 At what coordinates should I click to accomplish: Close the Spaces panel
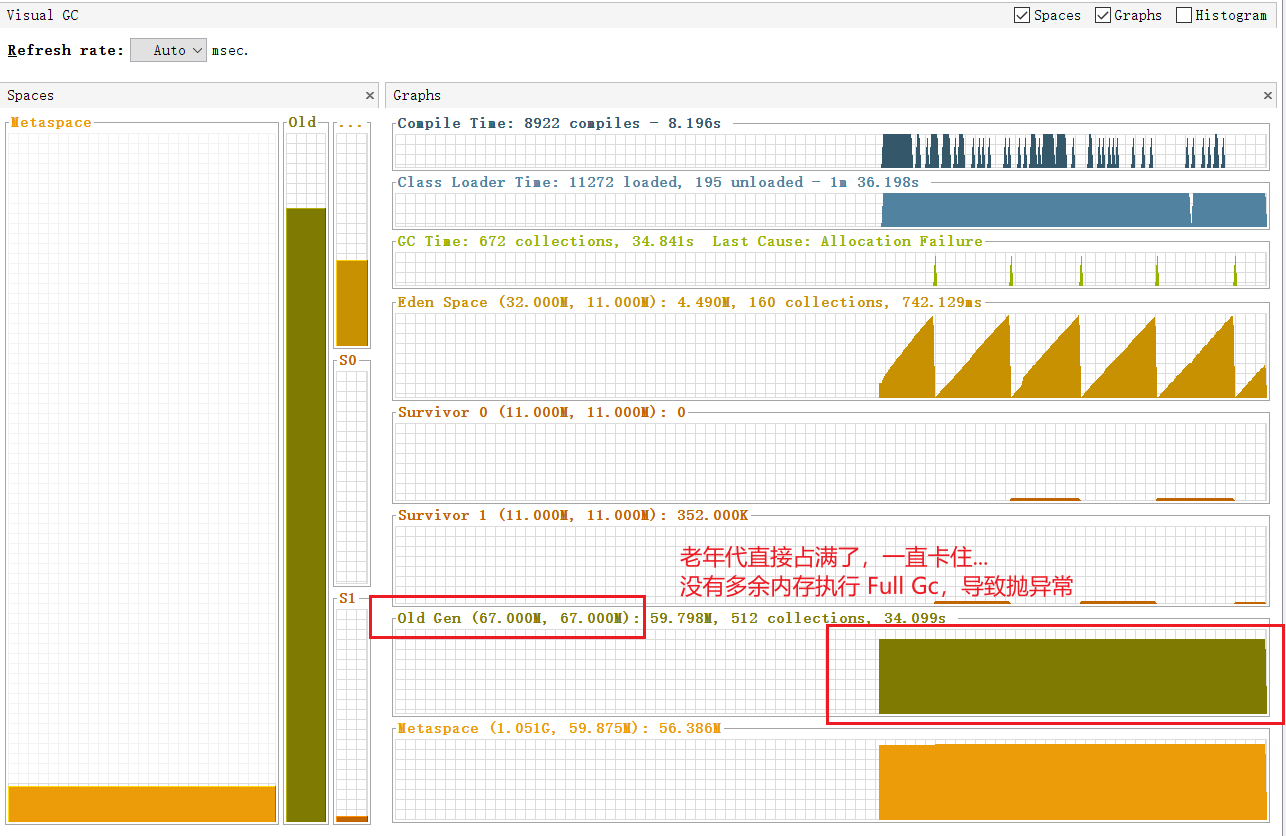pos(370,95)
